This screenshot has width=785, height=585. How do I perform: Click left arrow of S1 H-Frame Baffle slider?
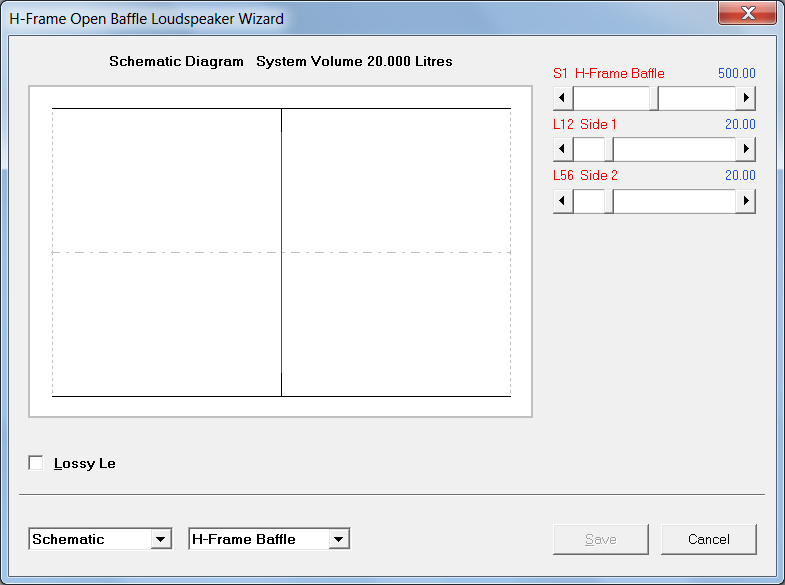(563, 98)
